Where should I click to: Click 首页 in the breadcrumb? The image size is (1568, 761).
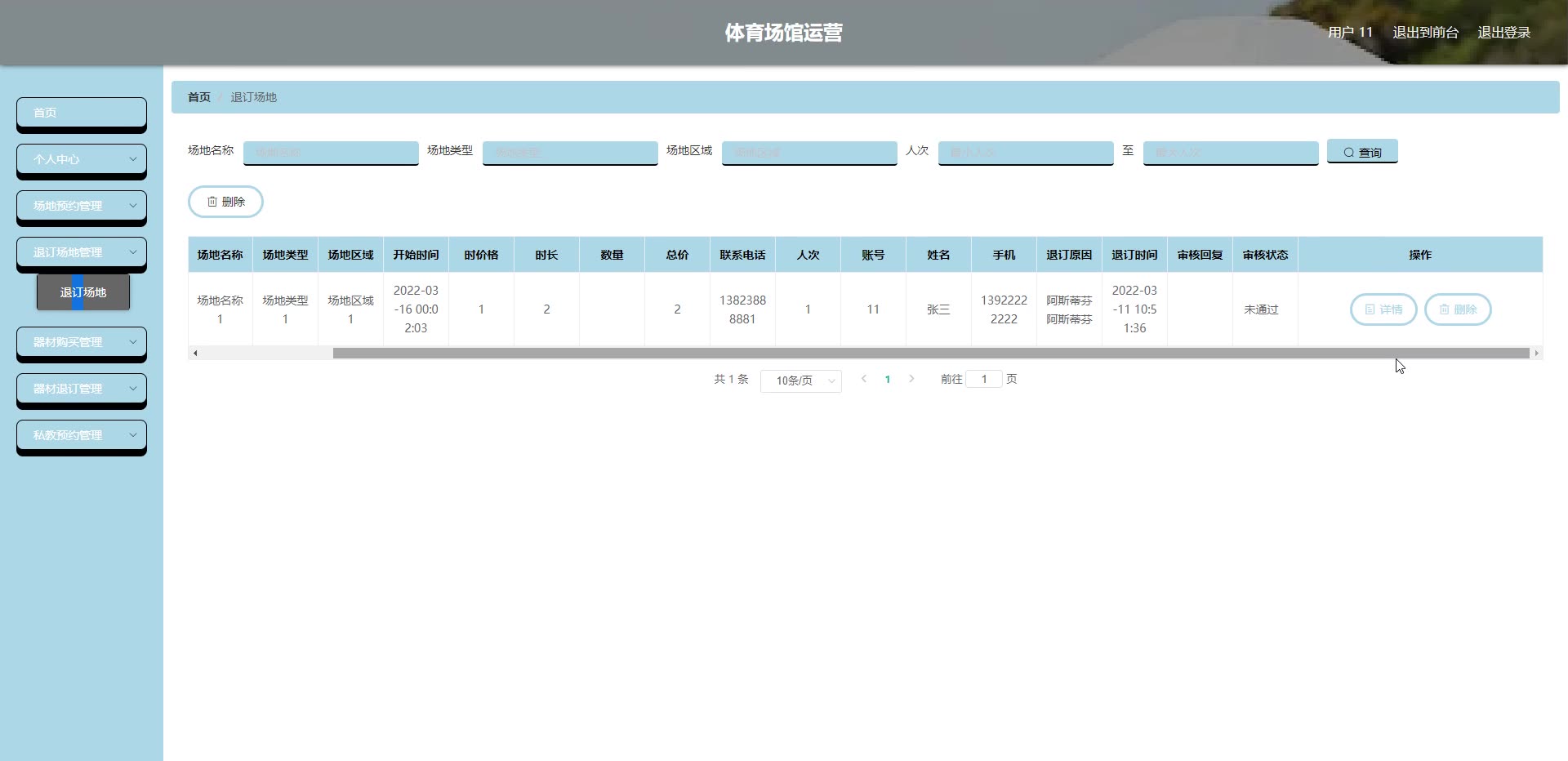pos(199,97)
